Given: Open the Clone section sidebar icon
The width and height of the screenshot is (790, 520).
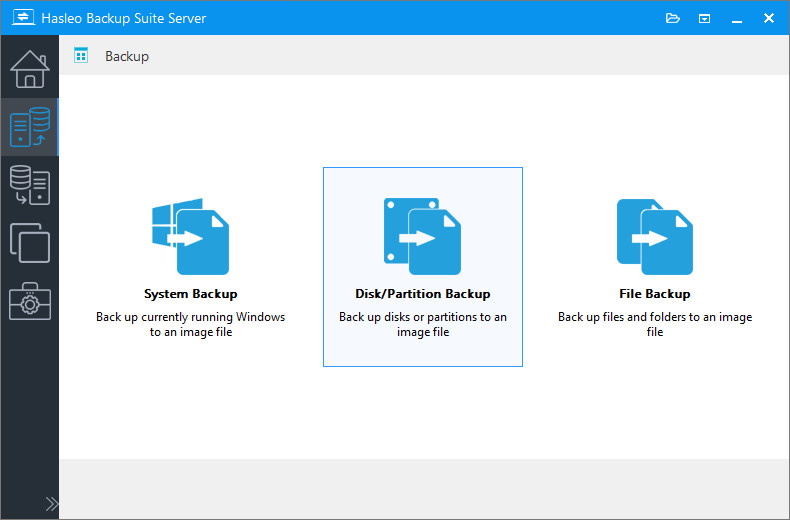Looking at the screenshot, I should coord(30,243).
